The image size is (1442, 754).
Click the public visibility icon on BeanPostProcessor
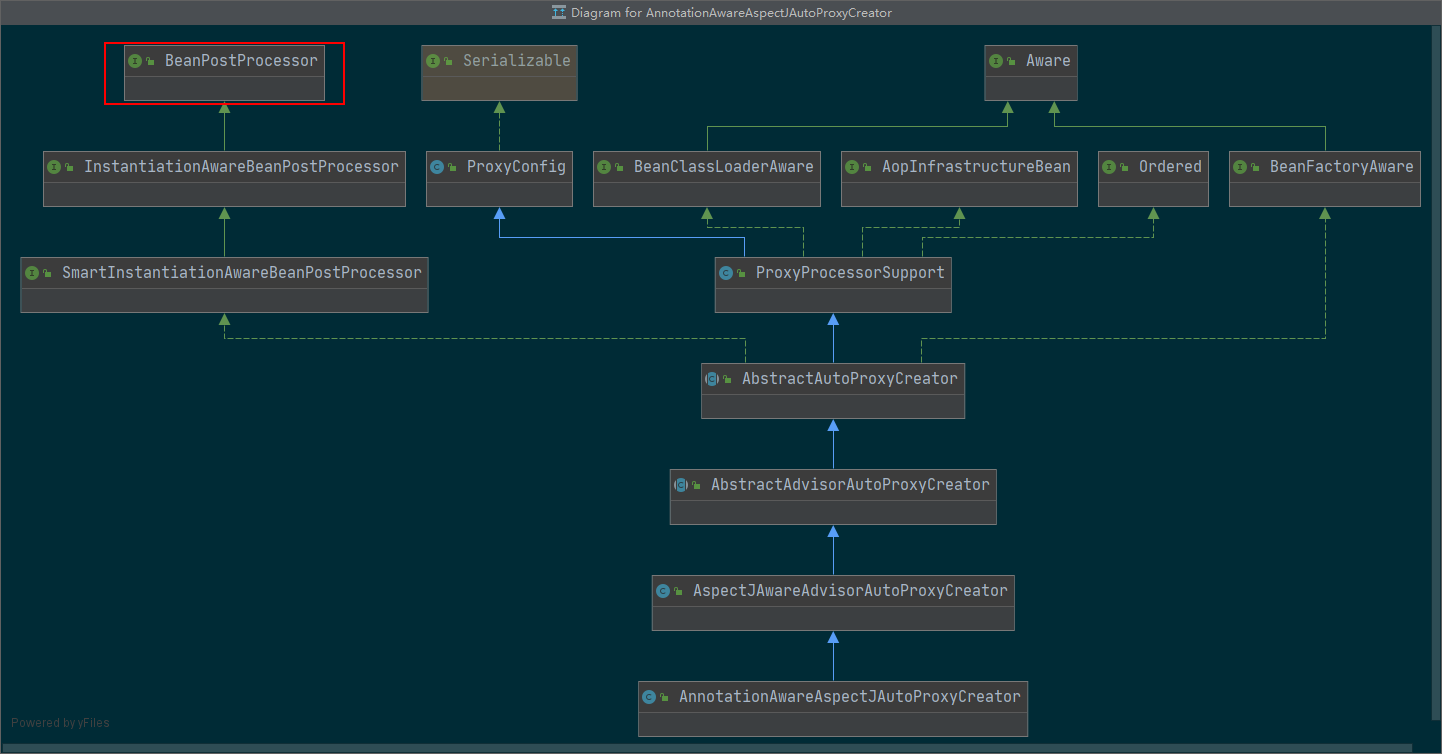point(151,62)
